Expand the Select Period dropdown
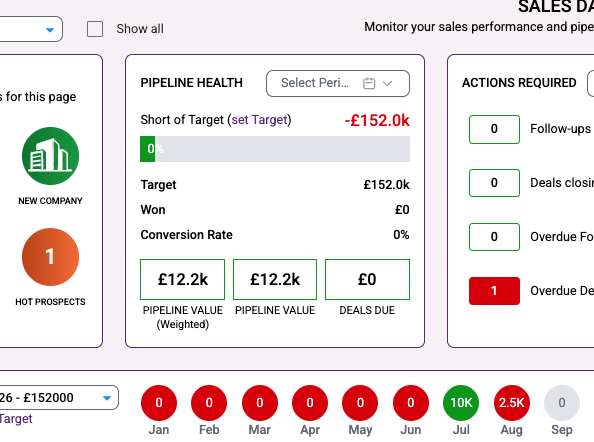 pyautogui.click(x=338, y=83)
